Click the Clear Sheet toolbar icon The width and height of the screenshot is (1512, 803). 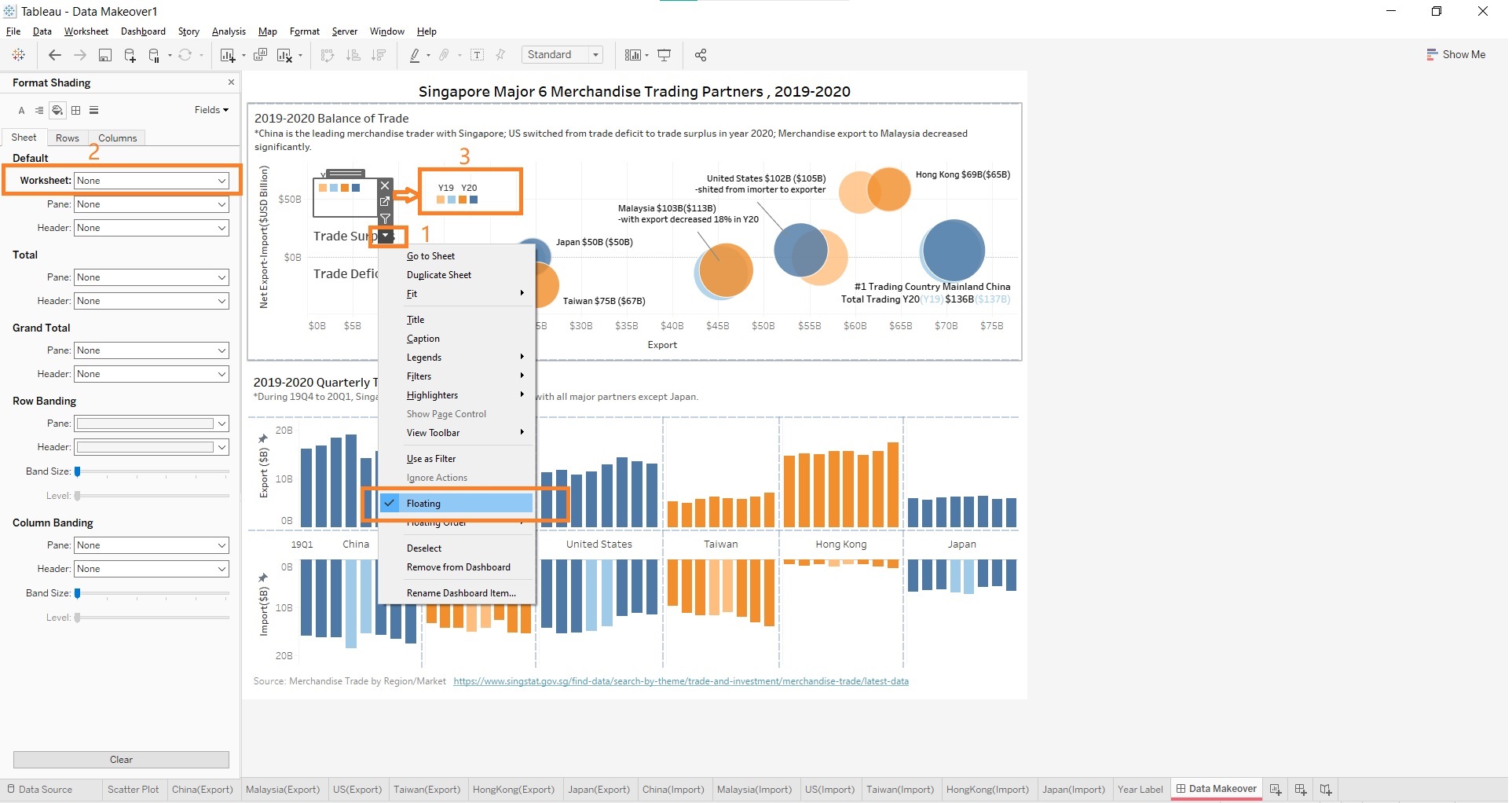click(284, 55)
